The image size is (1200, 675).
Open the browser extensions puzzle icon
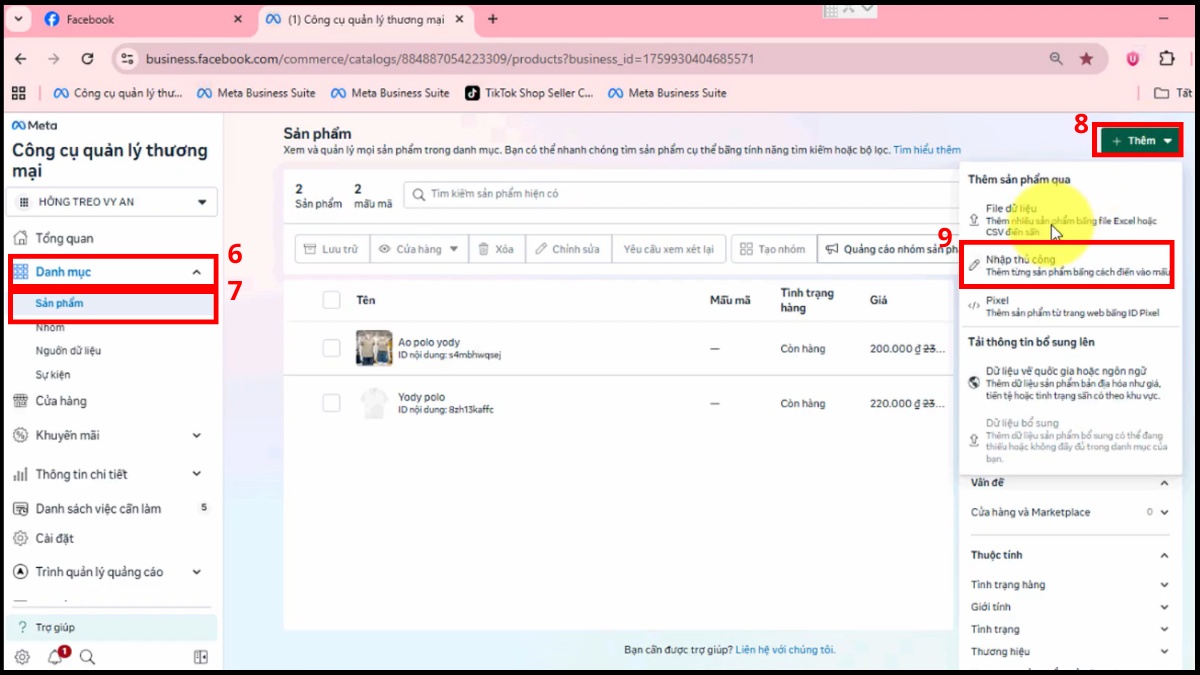(1166, 59)
